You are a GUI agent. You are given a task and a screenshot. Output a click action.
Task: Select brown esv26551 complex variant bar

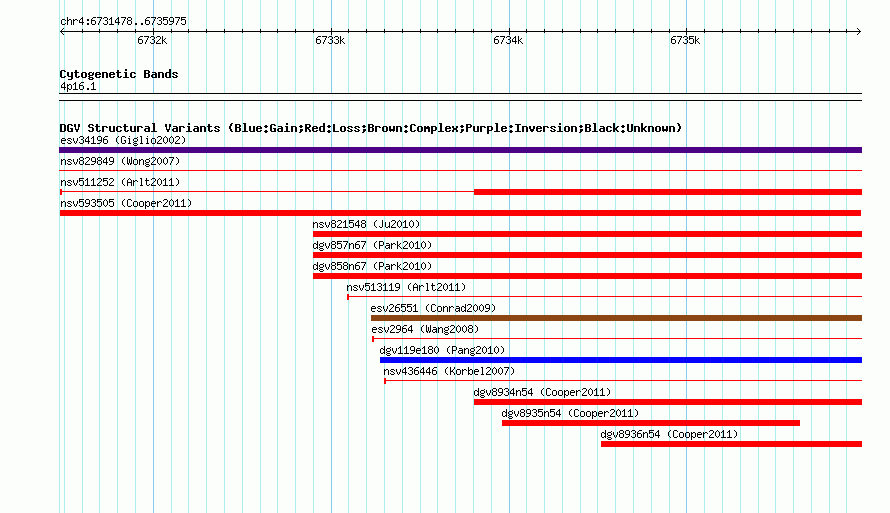pos(616,318)
